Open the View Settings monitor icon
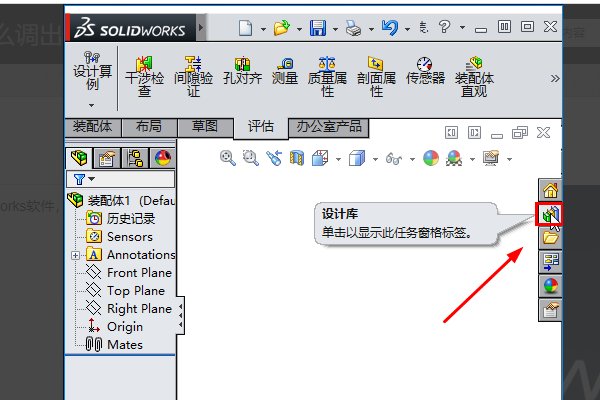Screen dimensions: 600x400 pos(491,158)
